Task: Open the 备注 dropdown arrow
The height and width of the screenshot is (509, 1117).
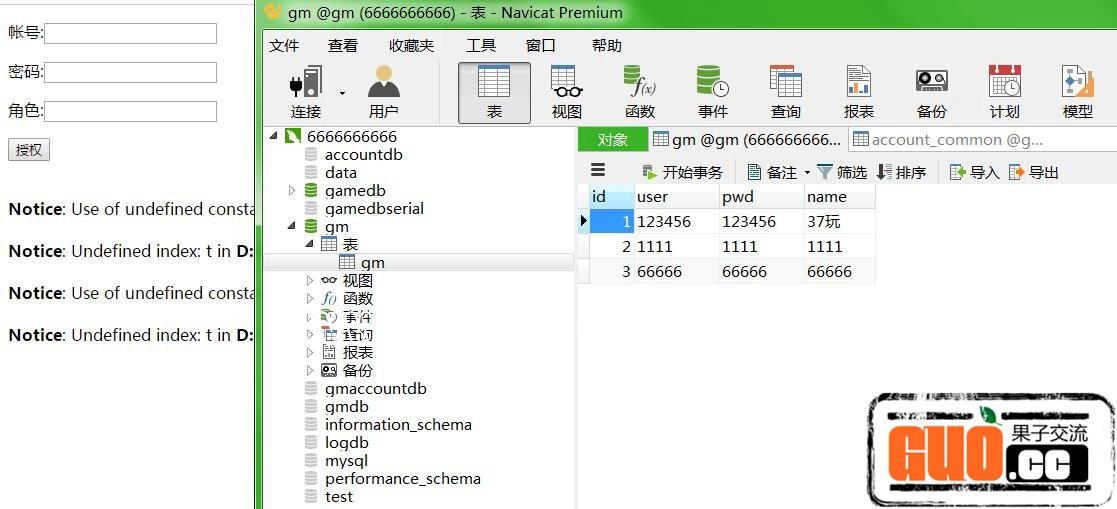Action: pos(807,173)
